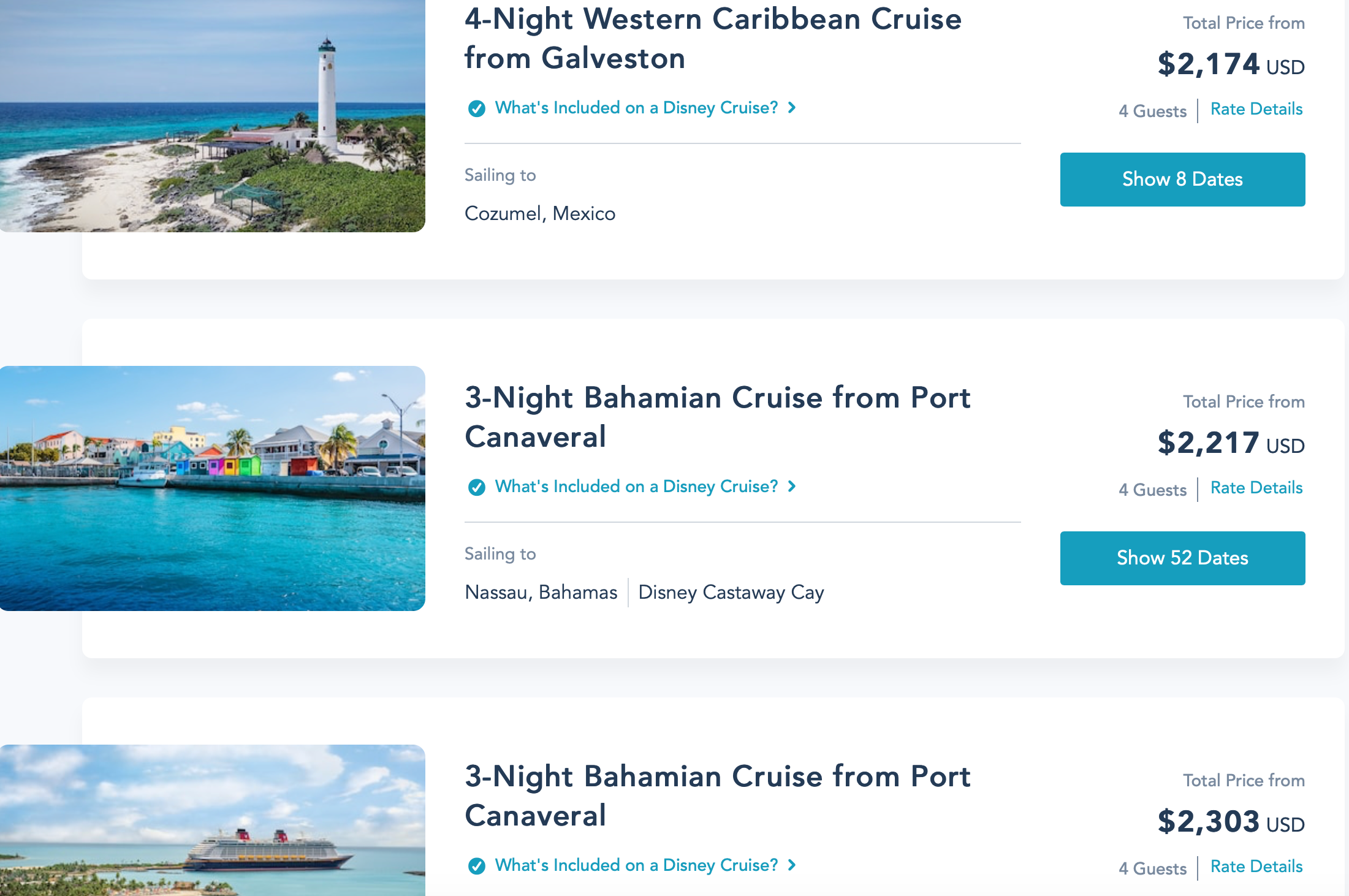Open the Disney cruise ship photo
This screenshot has width=1349, height=896.
[212, 820]
